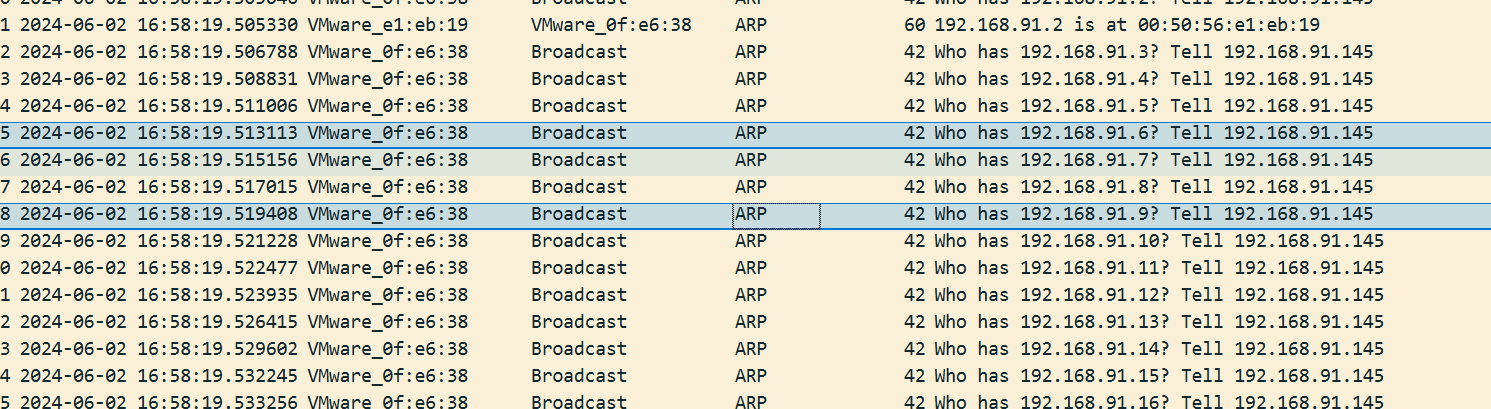The image size is (1491, 409).
Task: Select packet 'Who has 192.168.91.11? Tell 192.168.91.145'
Action: pos(745,268)
